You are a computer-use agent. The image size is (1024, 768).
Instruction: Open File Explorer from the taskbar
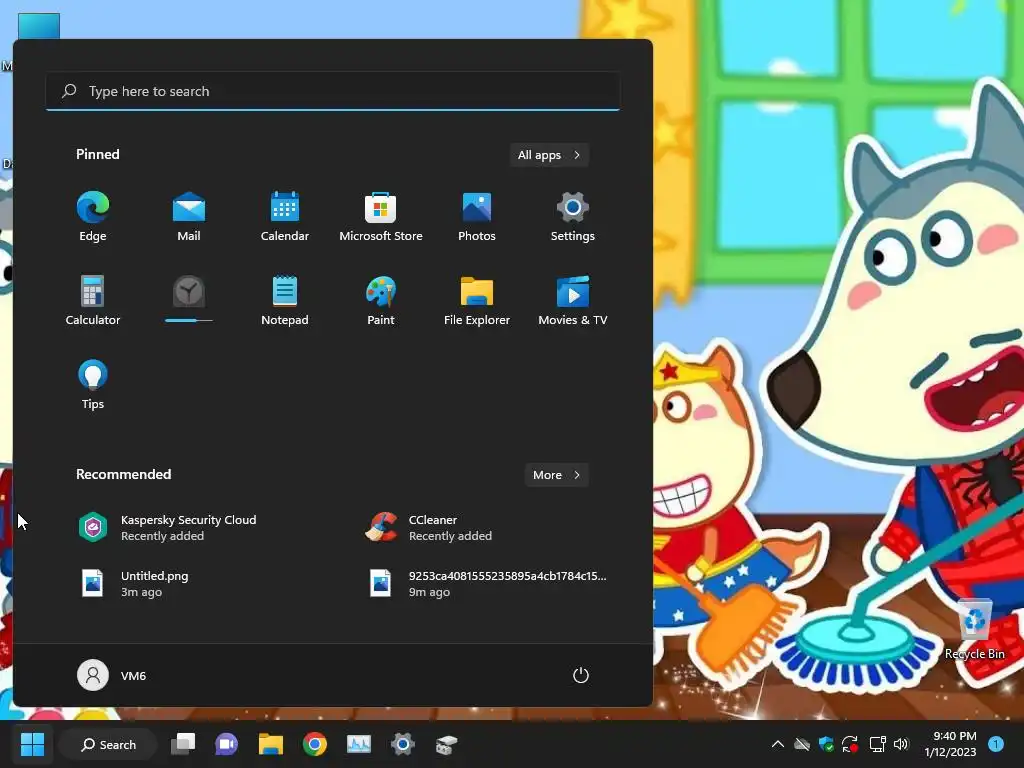pyautogui.click(x=270, y=744)
